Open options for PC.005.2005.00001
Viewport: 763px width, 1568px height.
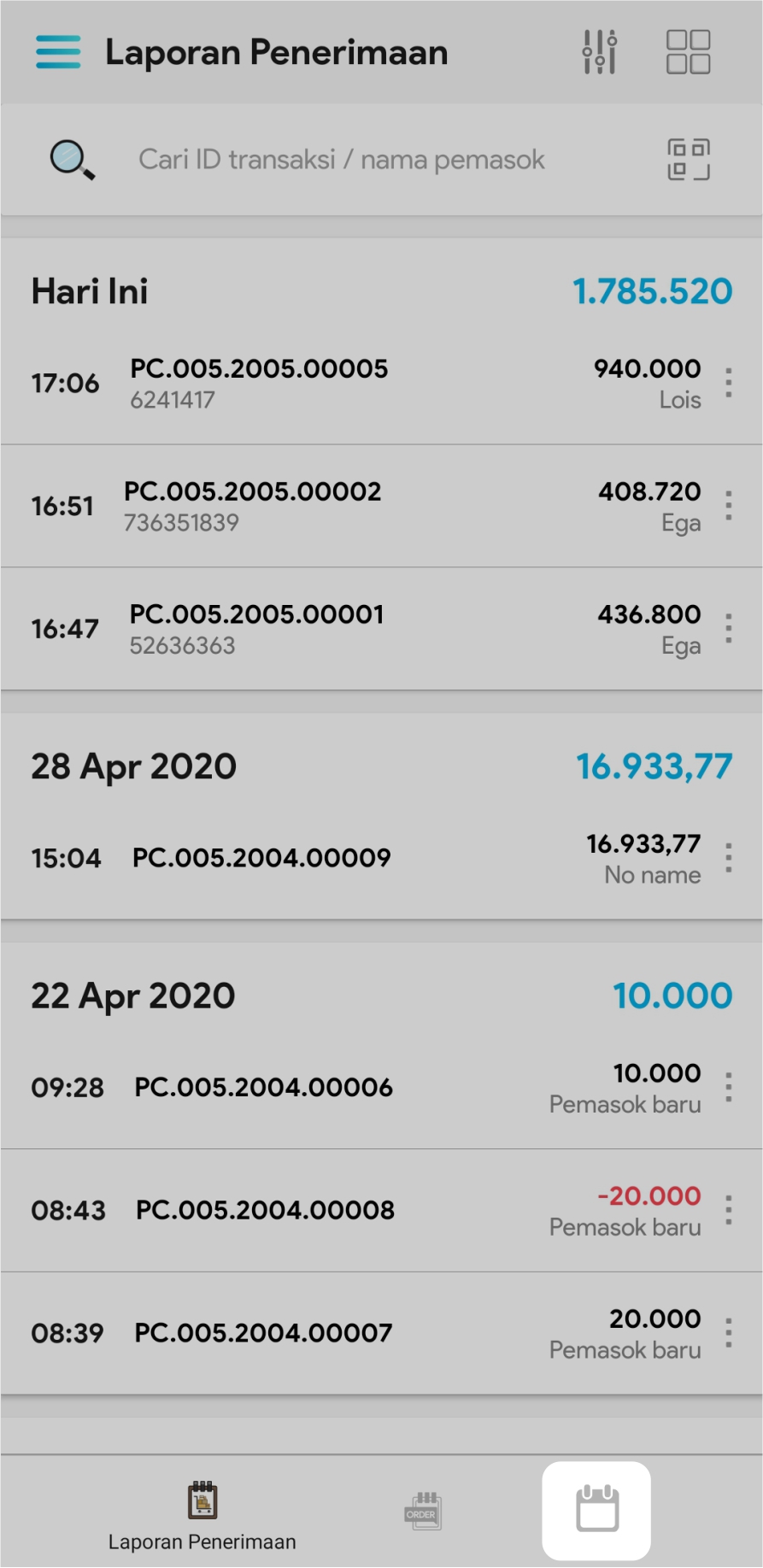[728, 629]
